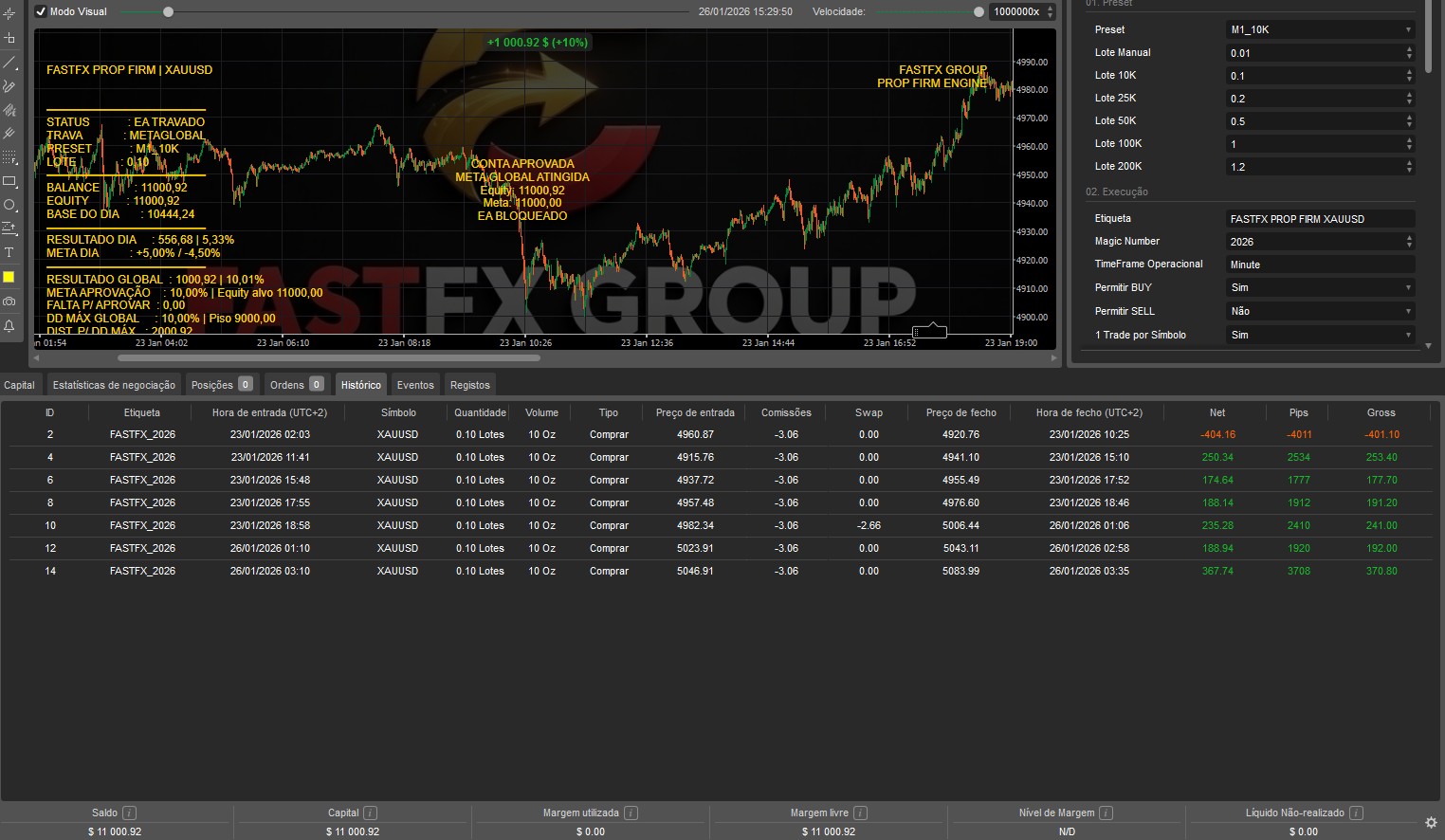Select the rectangle shape tool
The height and width of the screenshot is (840, 1445).
(x=9, y=181)
